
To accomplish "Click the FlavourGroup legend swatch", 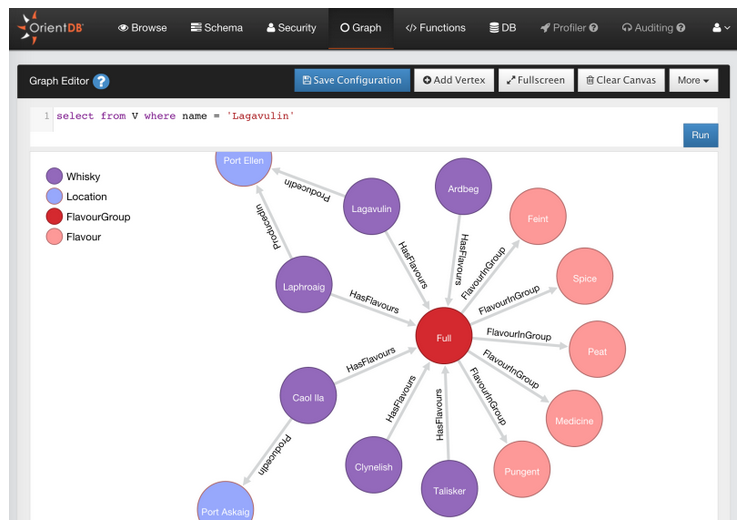I will (x=54, y=216).
